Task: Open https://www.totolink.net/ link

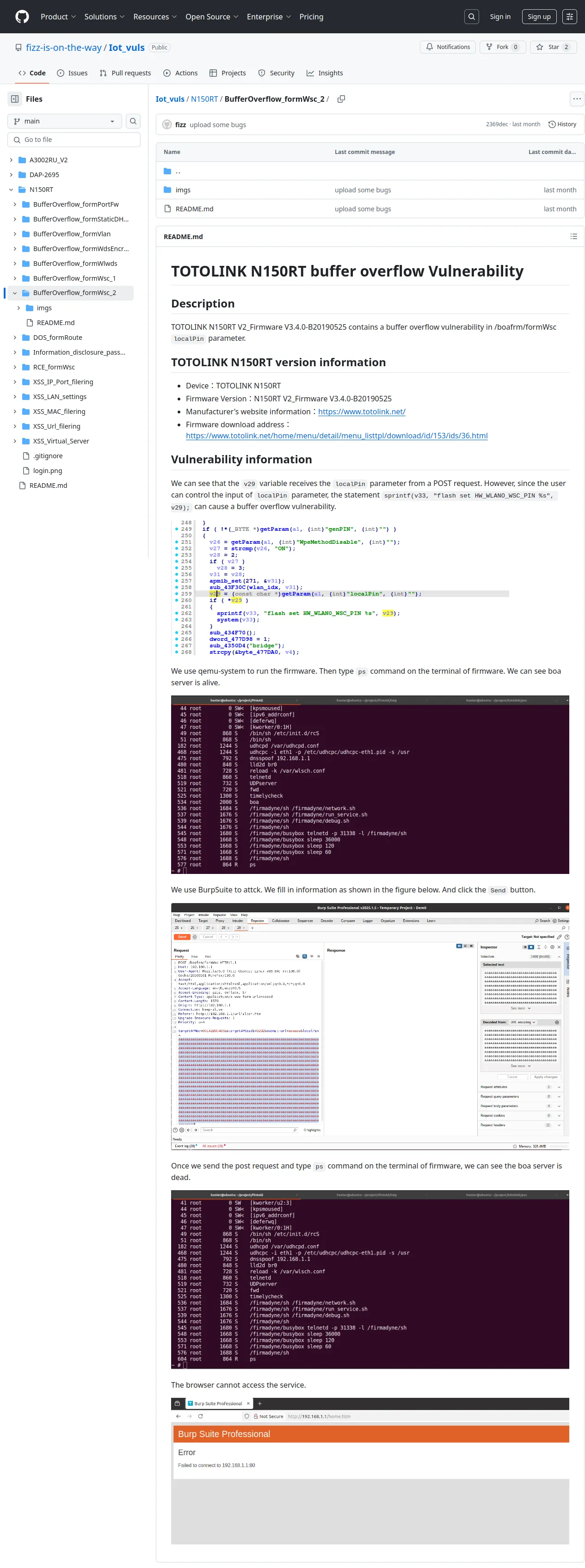Action: (362, 412)
